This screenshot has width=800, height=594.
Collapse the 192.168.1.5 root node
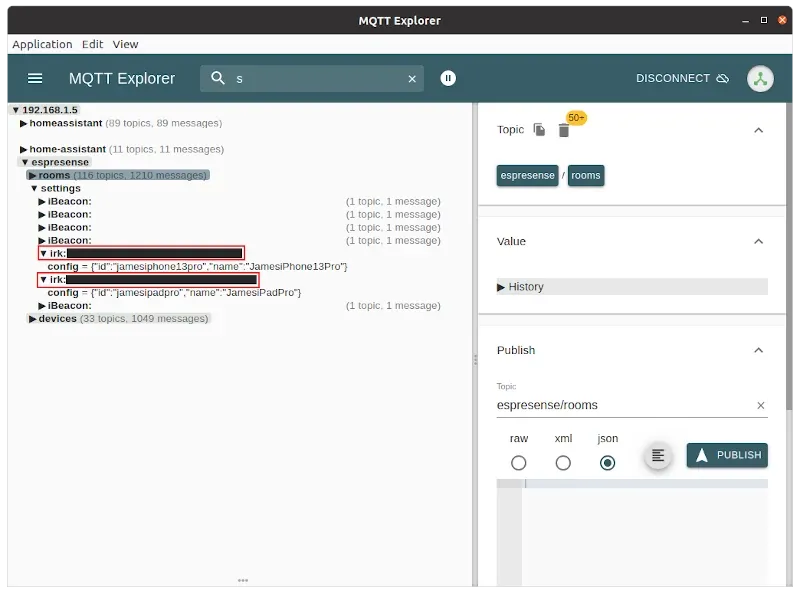point(16,110)
